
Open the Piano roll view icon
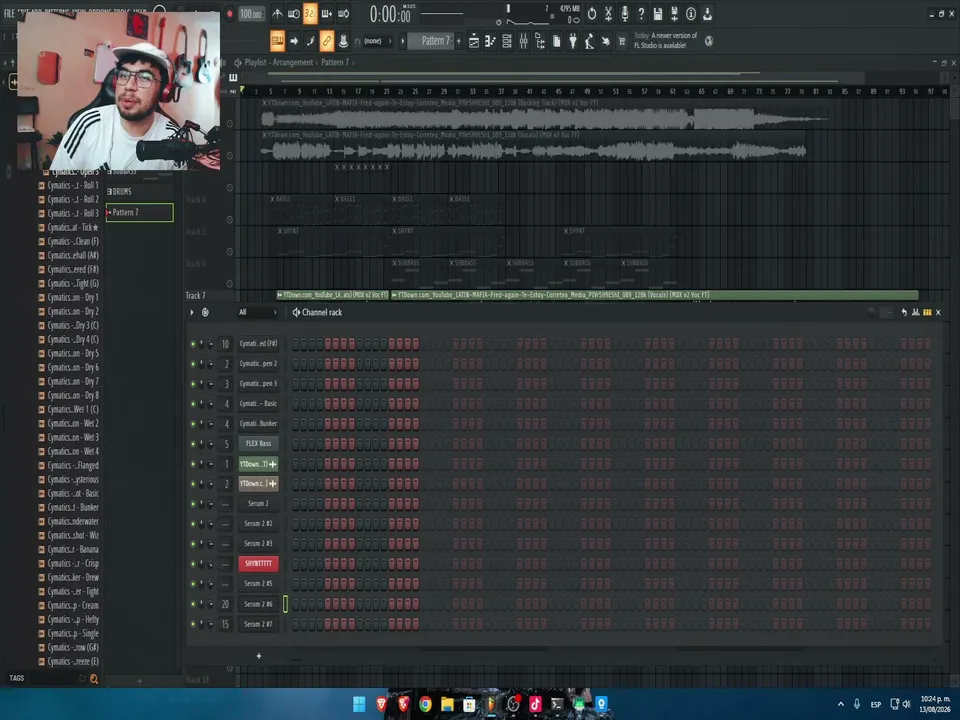[490, 41]
